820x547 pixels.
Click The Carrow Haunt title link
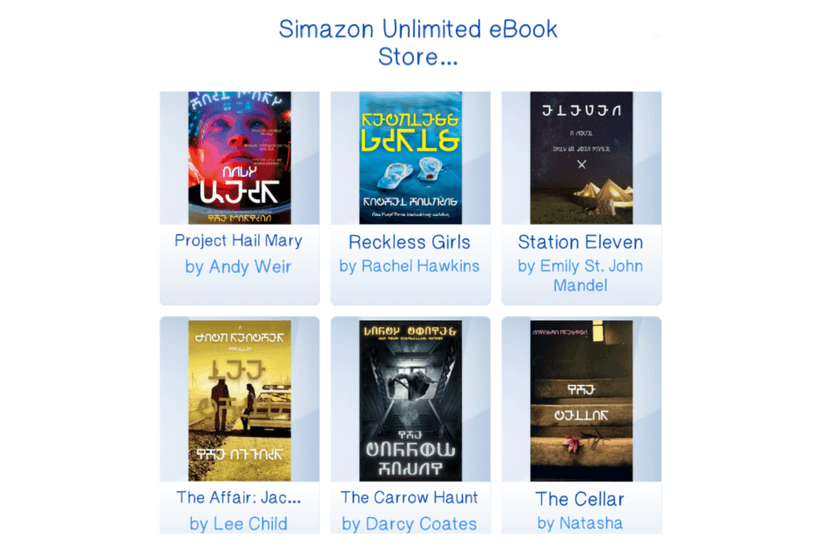coord(409,497)
